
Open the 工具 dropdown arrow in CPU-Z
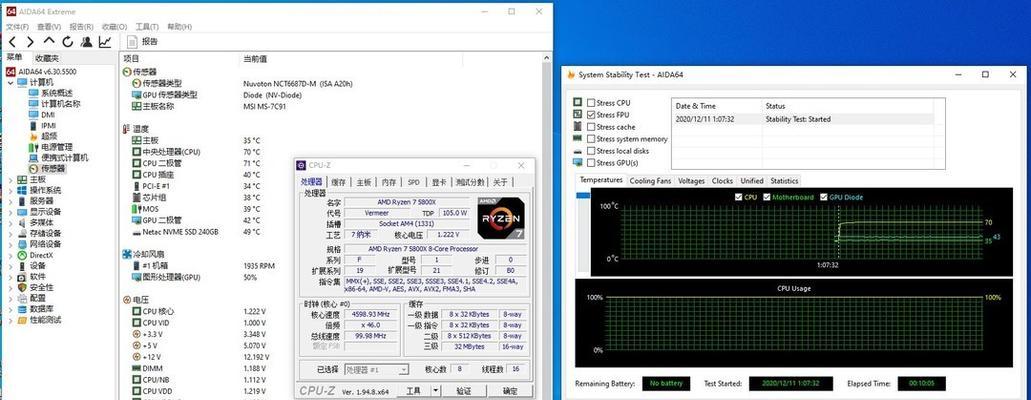(435, 391)
